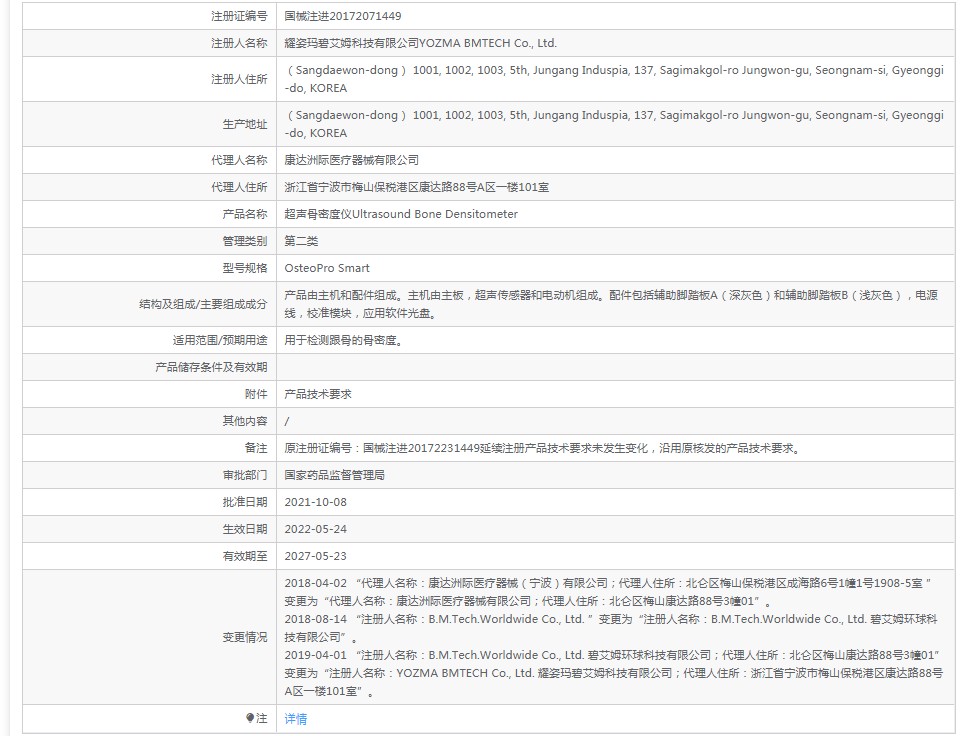Select management class value 第二类
Image resolution: width=962 pixels, height=736 pixels.
tap(301, 241)
